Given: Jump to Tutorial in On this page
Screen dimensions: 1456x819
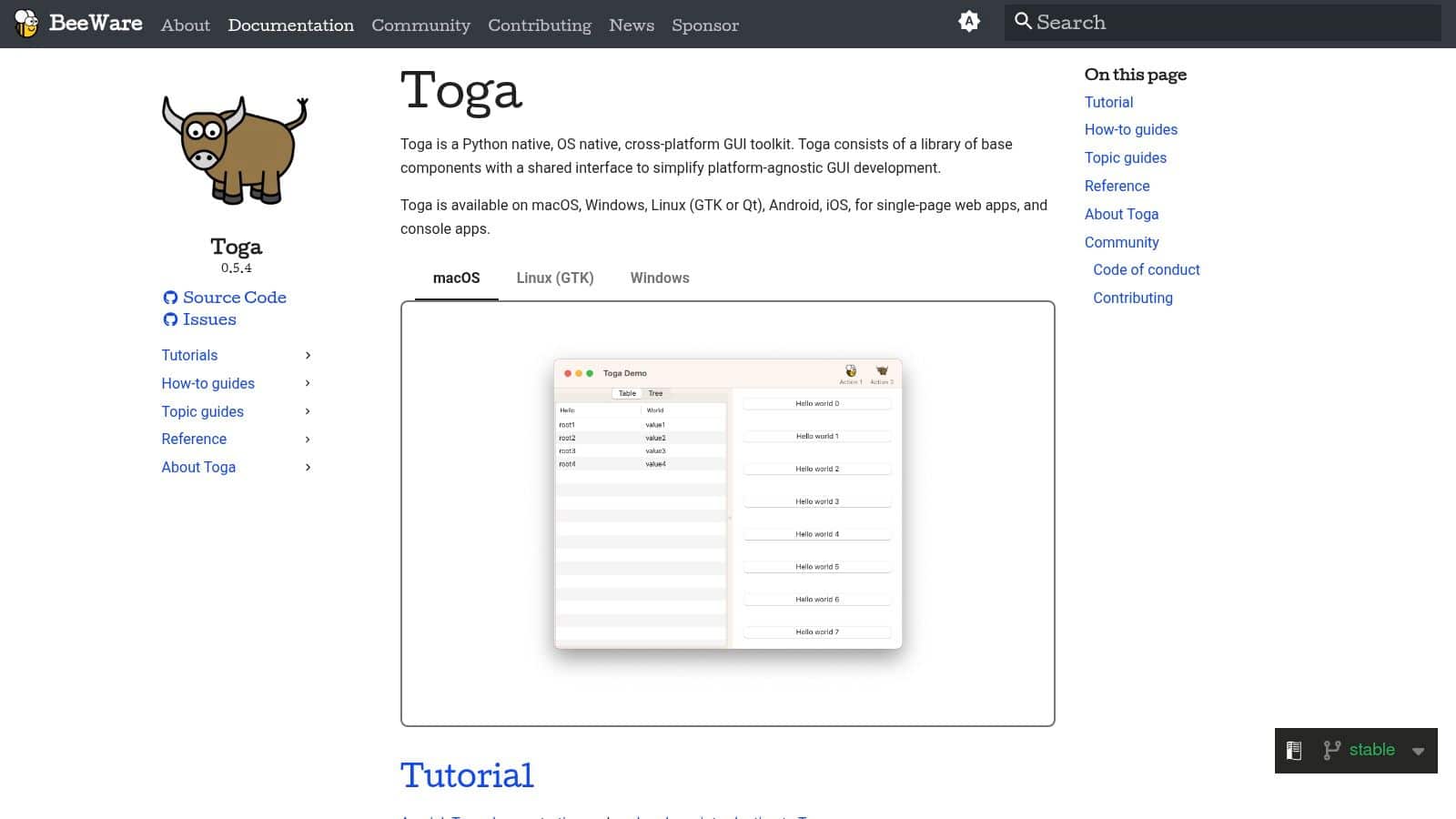Looking at the screenshot, I should tap(1108, 102).
